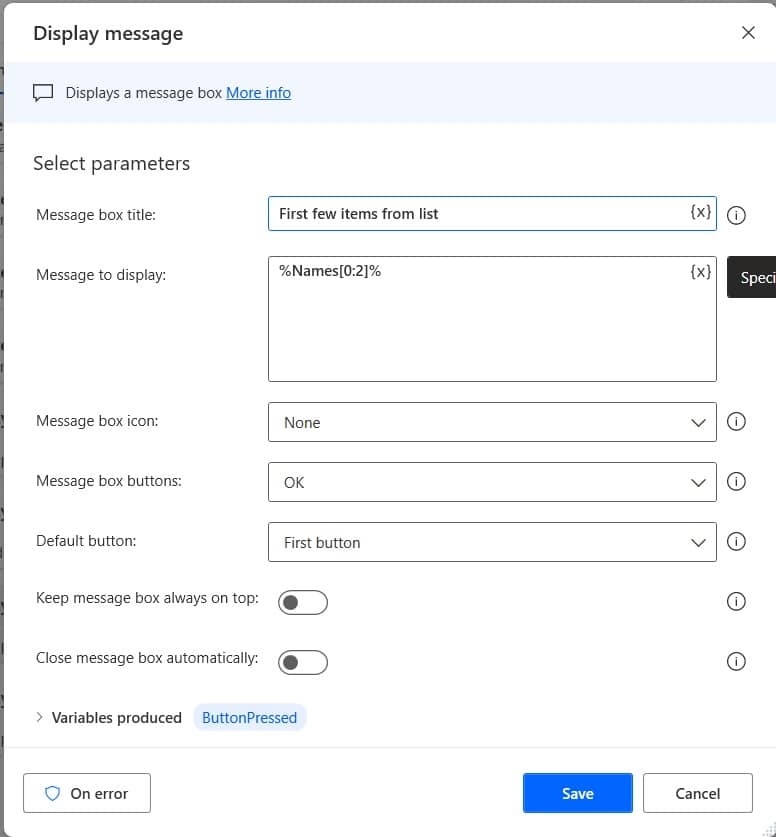Screen dimensions: 776x837
Task: Click the ButtonPressed variable chip
Action: click(x=249, y=717)
